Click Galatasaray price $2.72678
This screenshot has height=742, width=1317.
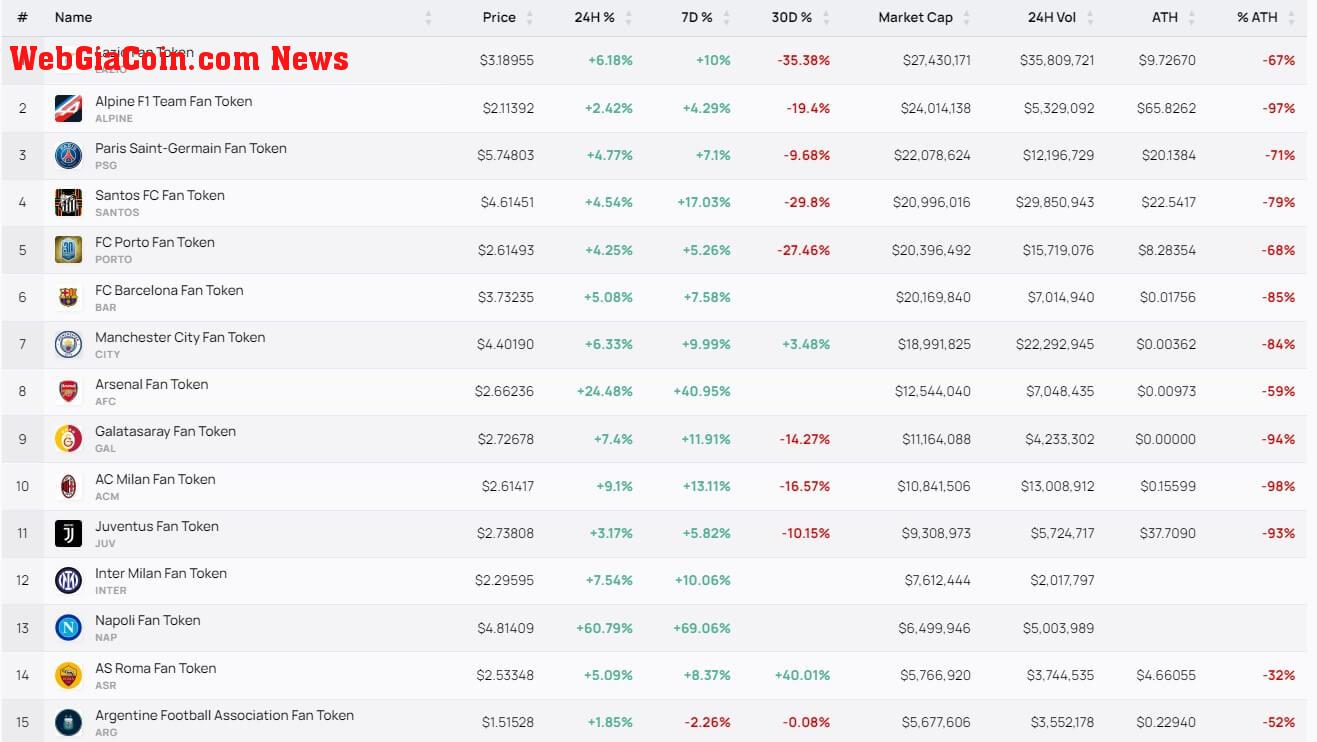[x=506, y=439]
